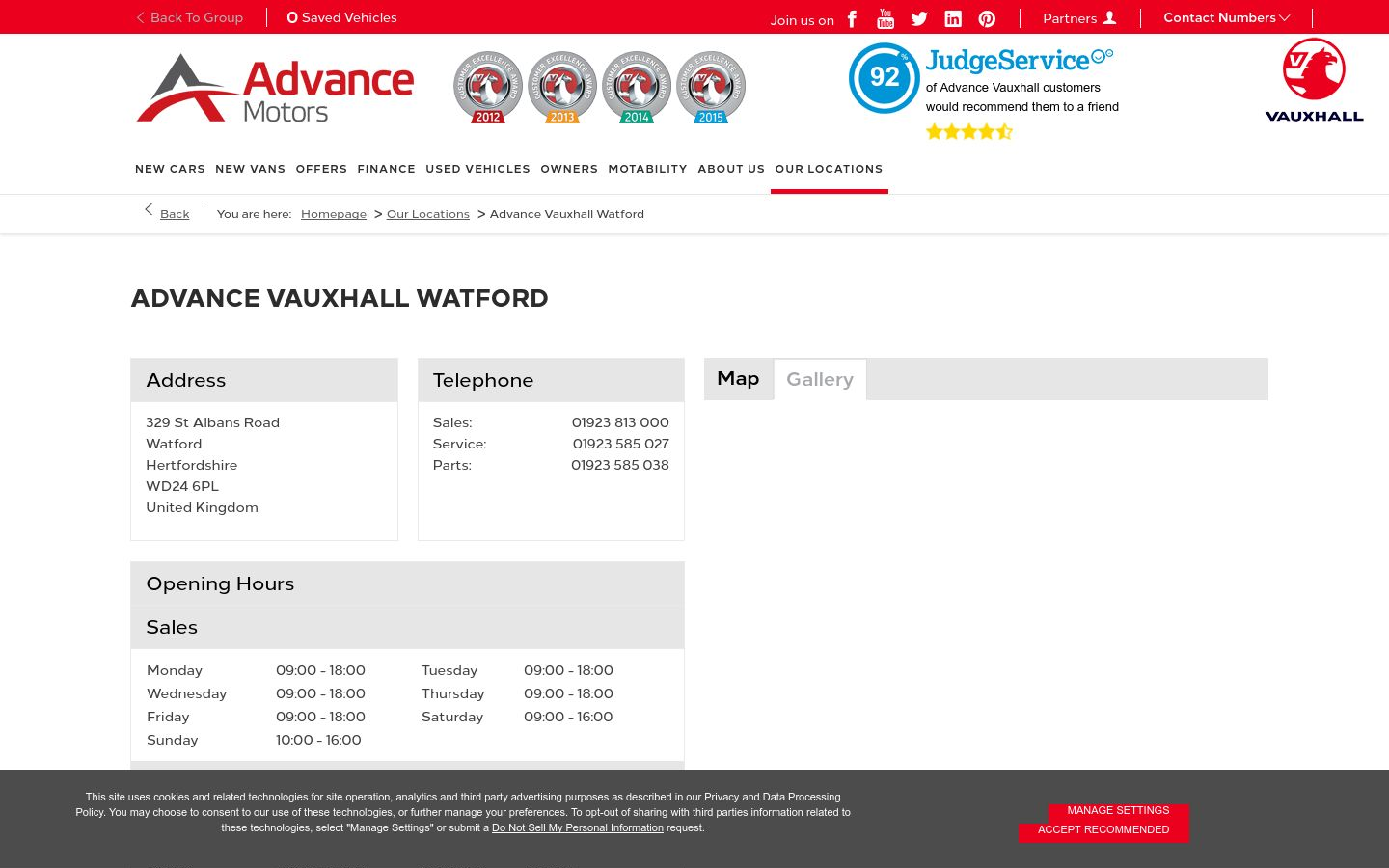This screenshot has width=1389, height=868.
Task: Open the About Us menu
Action: pyautogui.click(x=731, y=169)
